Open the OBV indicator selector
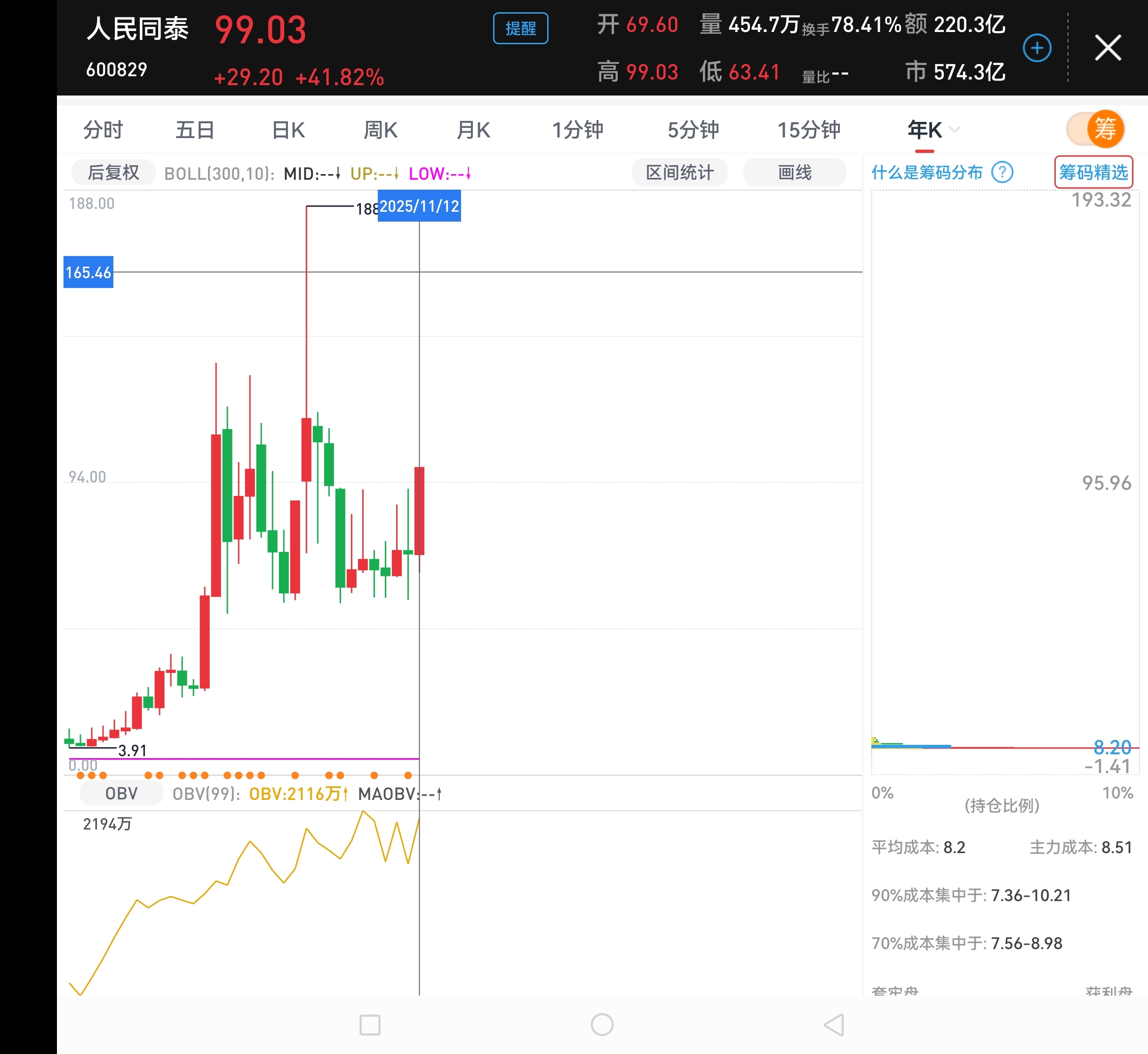 pos(121,793)
